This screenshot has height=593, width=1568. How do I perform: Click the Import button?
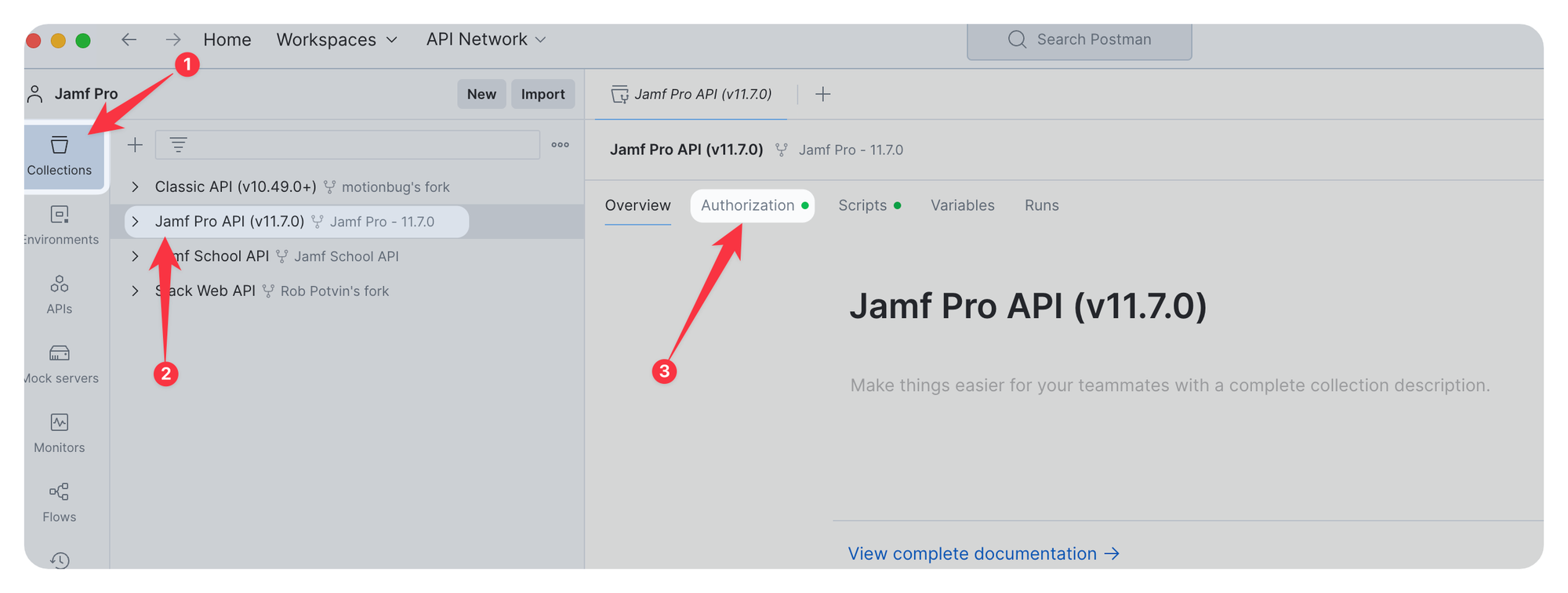543,94
